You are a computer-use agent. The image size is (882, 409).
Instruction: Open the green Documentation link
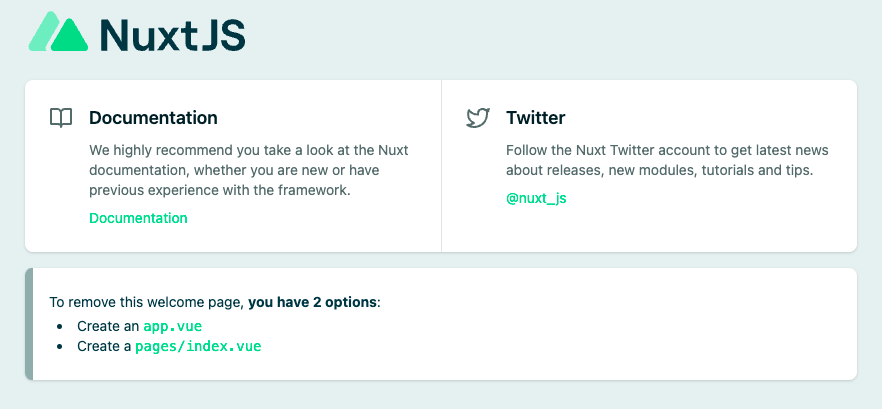(x=138, y=218)
